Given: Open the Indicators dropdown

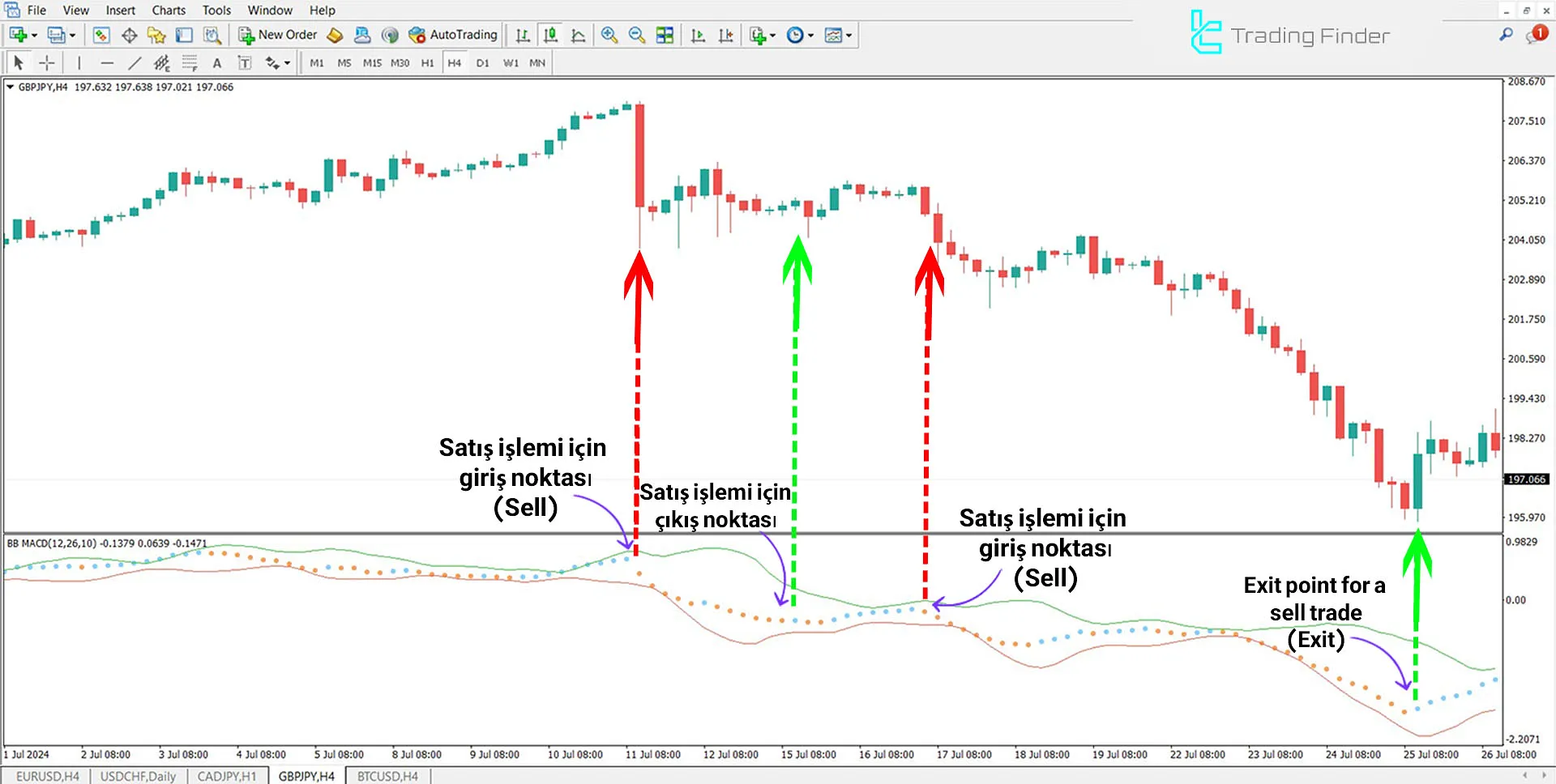Looking at the screenshot, I should (758, 35).
